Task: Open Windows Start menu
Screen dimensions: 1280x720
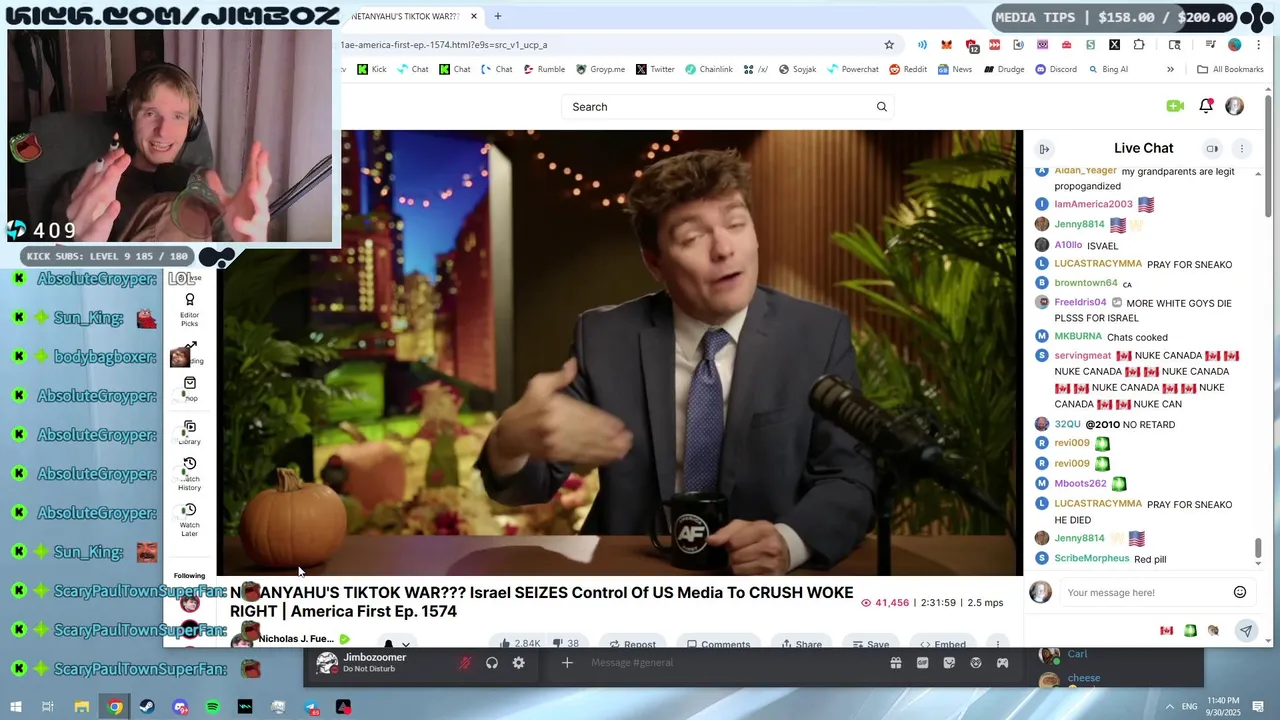Action: tap(16, 707)
